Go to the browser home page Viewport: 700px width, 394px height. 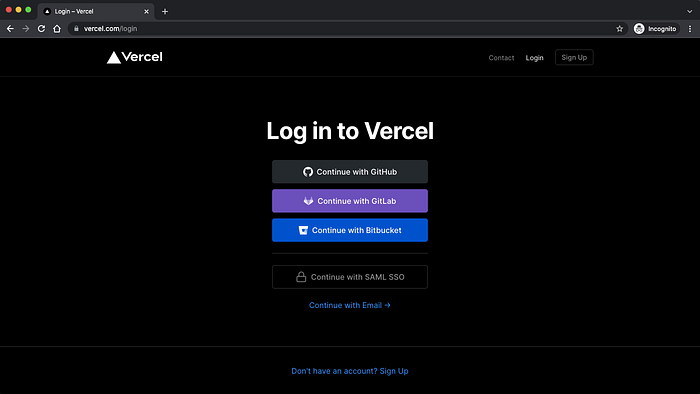click(57, 29)
